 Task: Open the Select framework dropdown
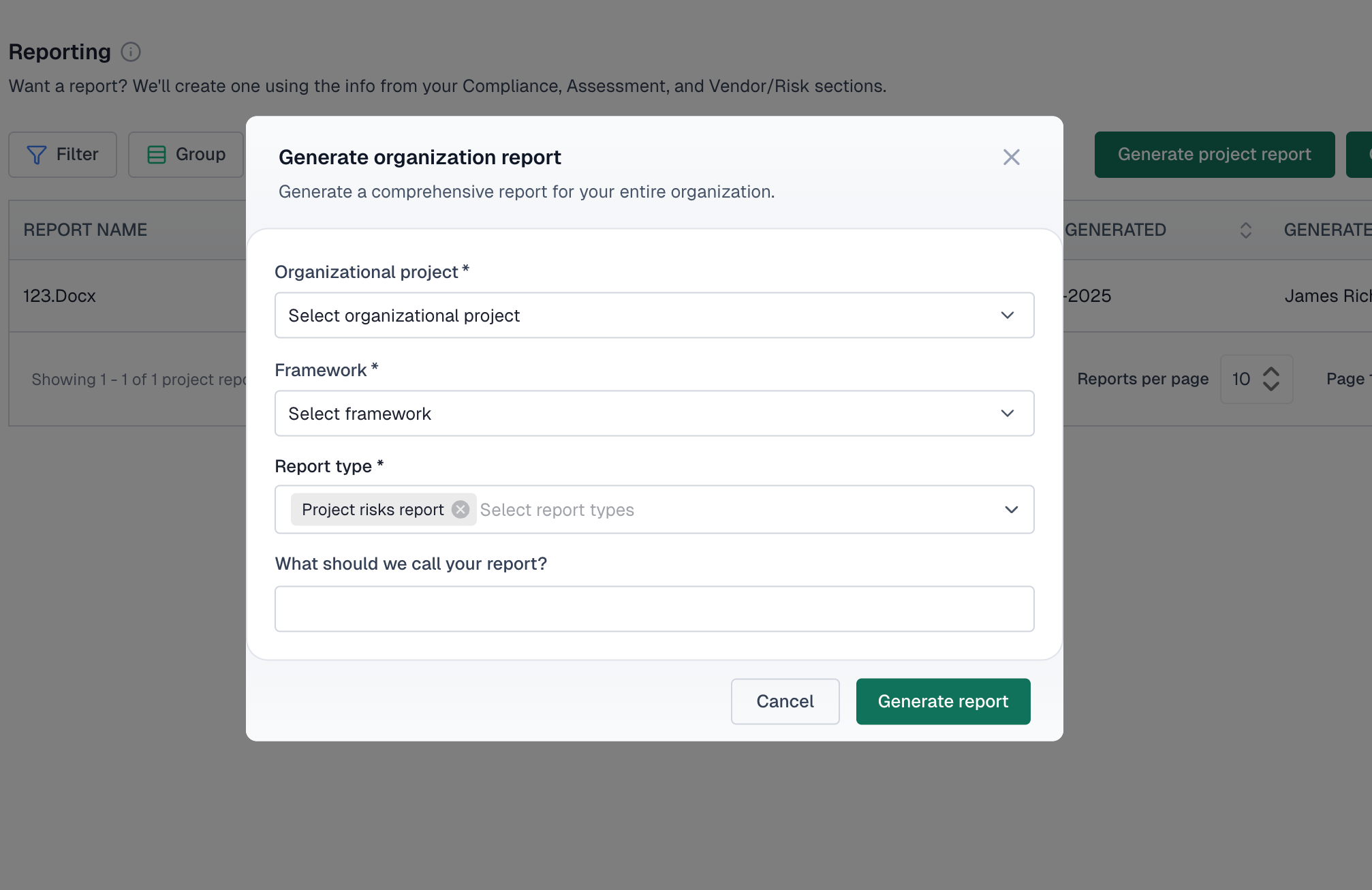(x=654, y=413)
